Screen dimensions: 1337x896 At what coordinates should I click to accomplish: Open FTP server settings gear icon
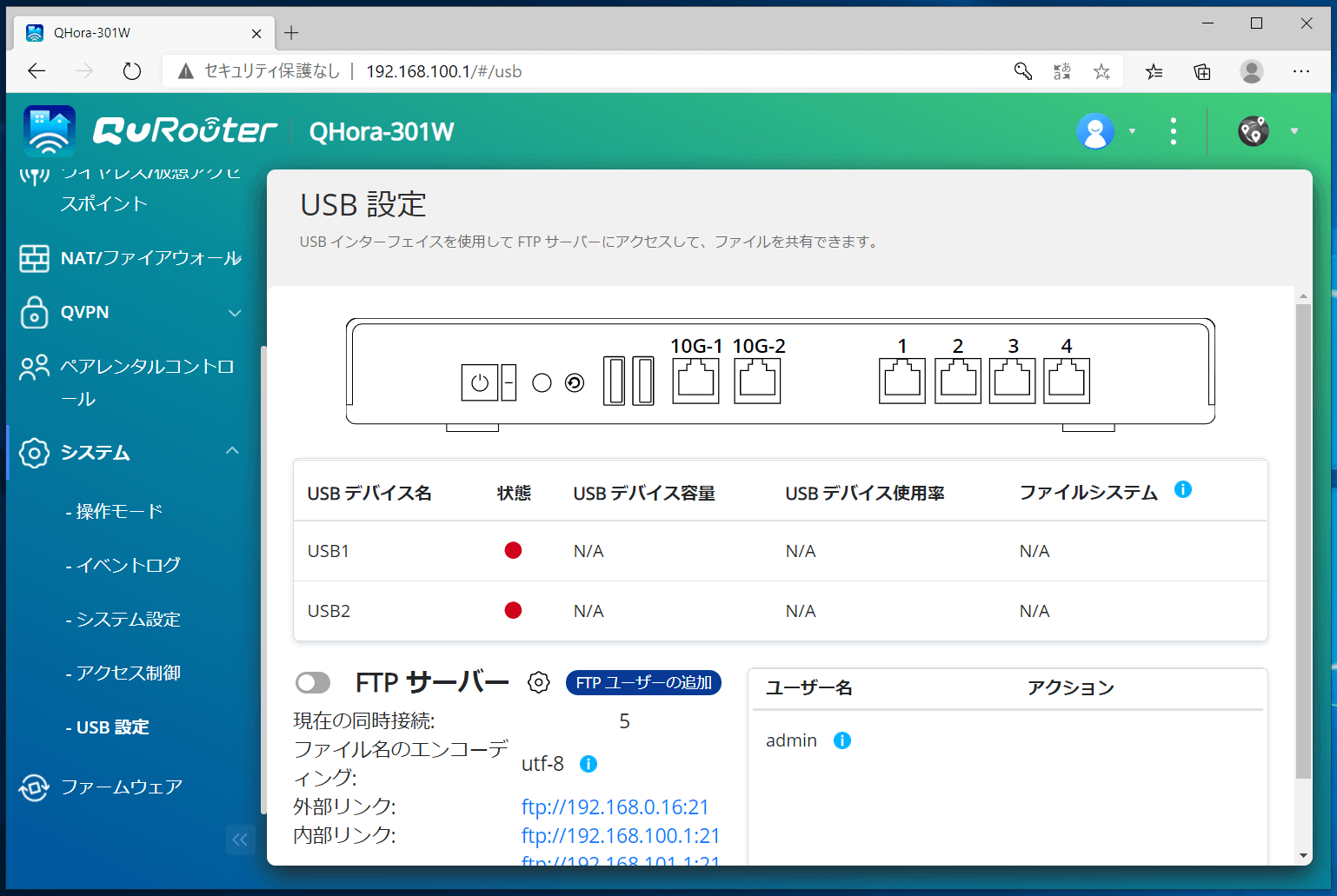pyautogui.click(x=539, y=682)
